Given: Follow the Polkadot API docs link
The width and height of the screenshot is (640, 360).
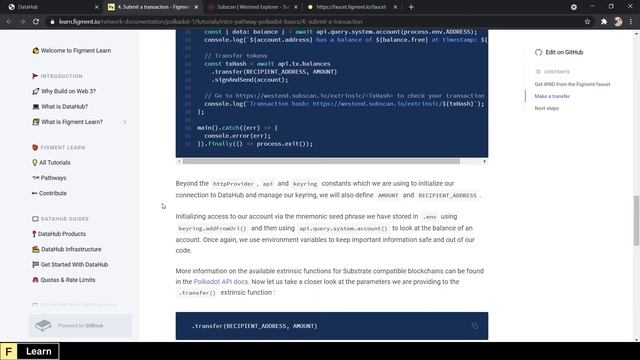Looking at the screenshot, I should [221, 282].
